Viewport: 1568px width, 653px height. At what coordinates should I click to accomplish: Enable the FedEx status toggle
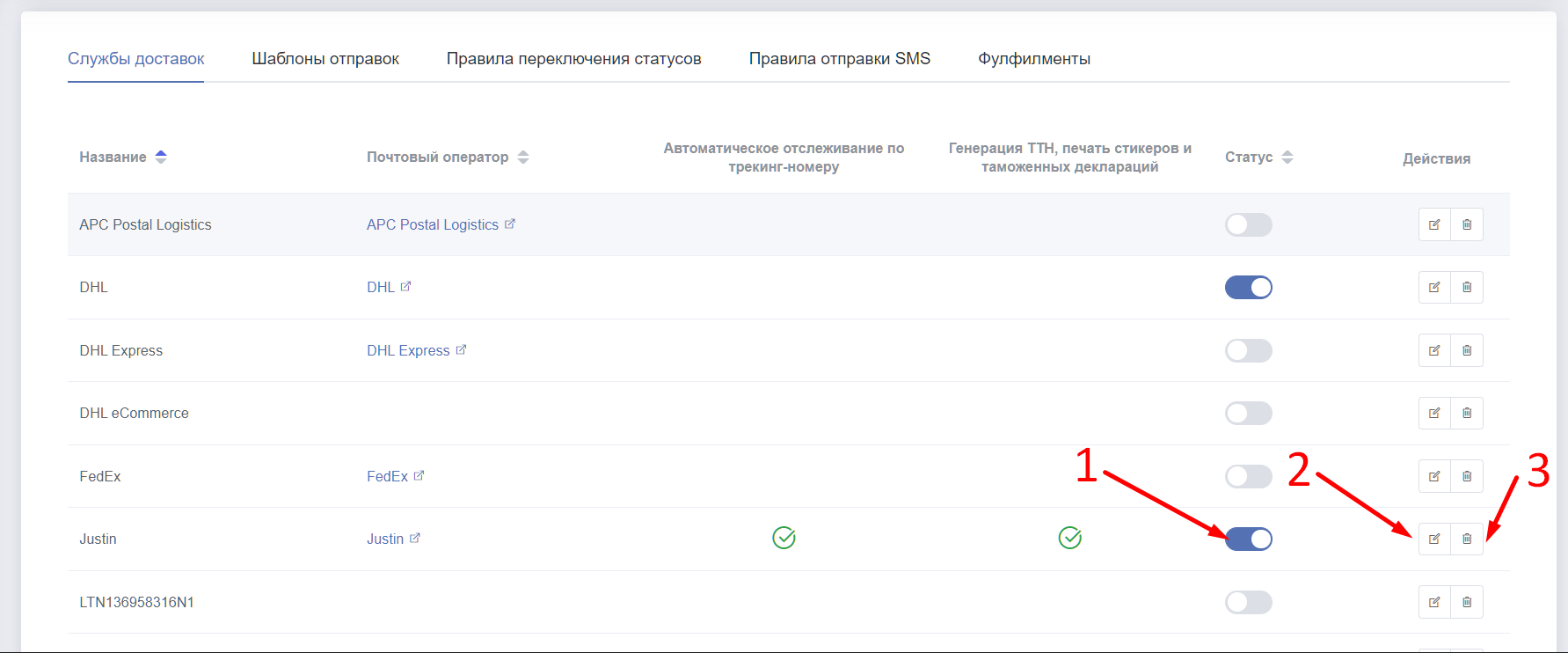tap(1249, 476)
